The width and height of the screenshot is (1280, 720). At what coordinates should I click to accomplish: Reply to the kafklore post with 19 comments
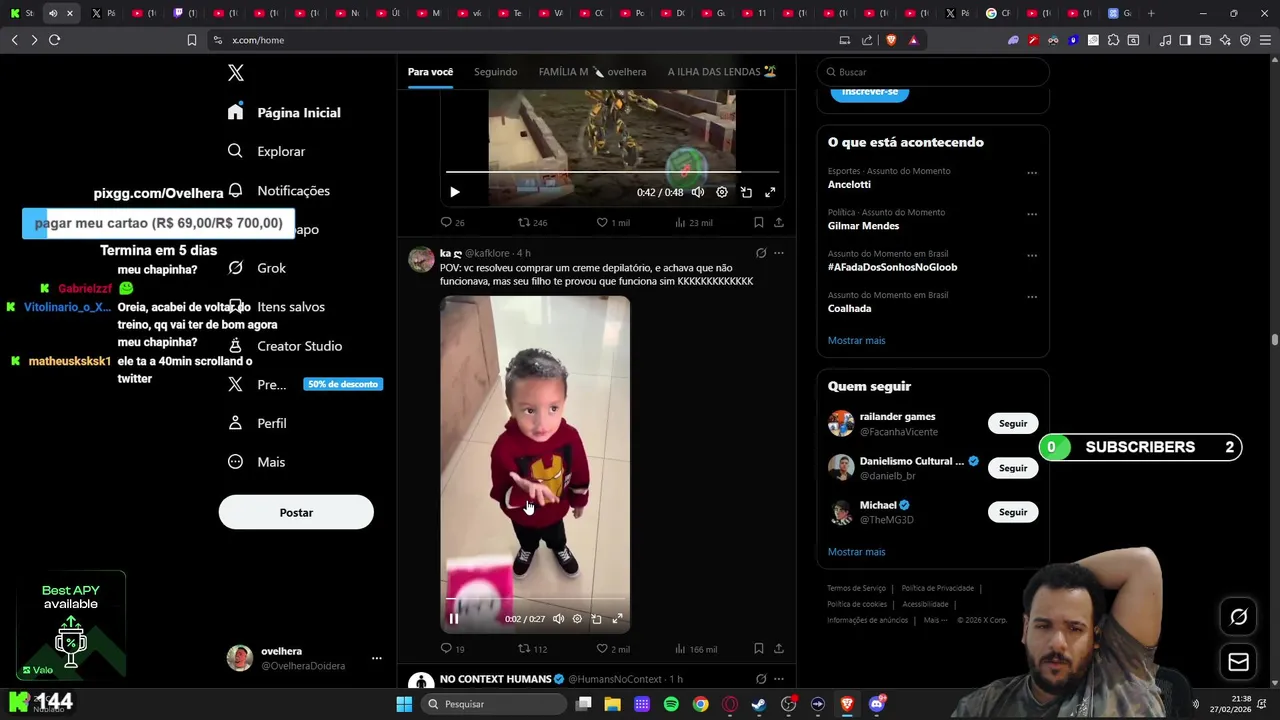point(452,649)
